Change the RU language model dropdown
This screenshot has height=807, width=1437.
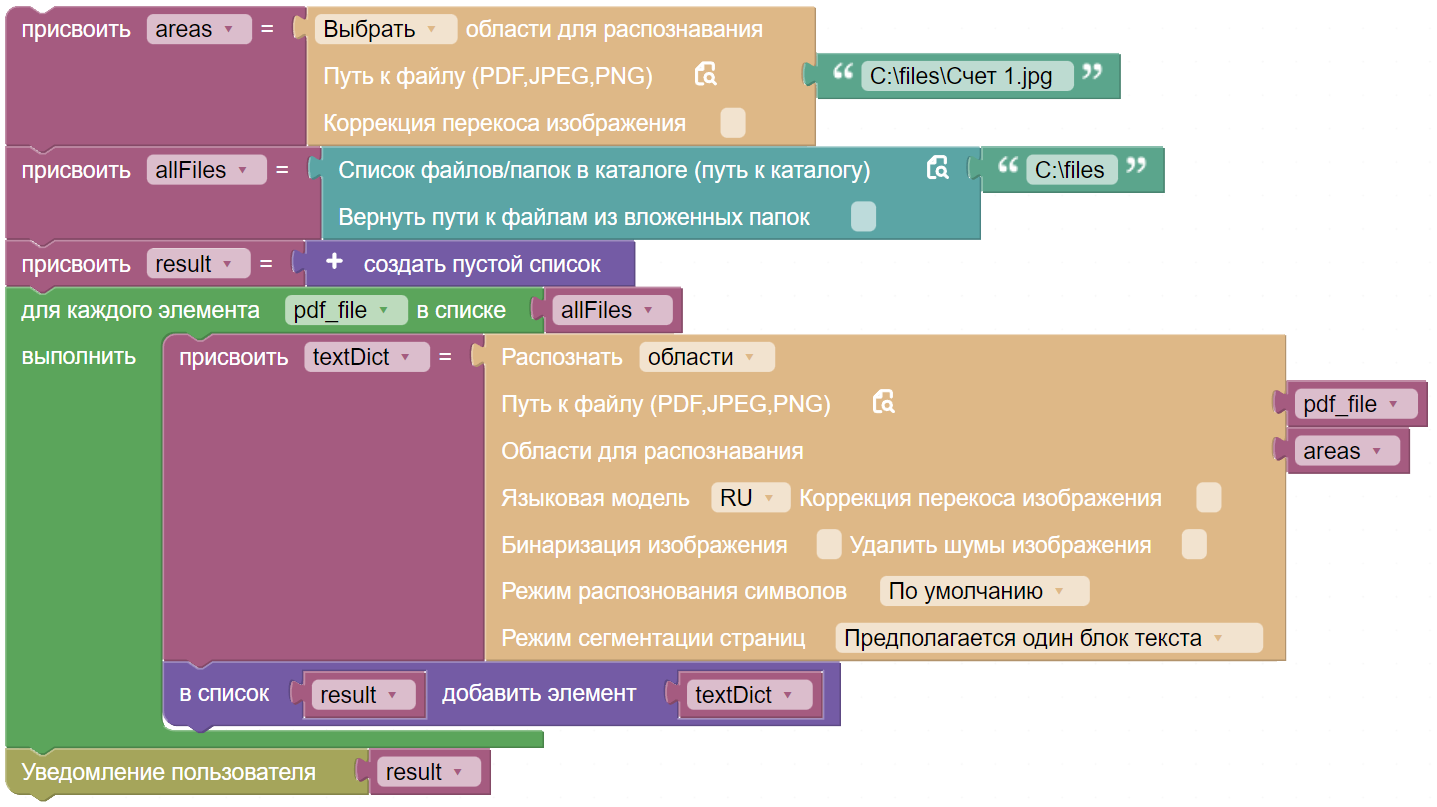tap(750, 497)
